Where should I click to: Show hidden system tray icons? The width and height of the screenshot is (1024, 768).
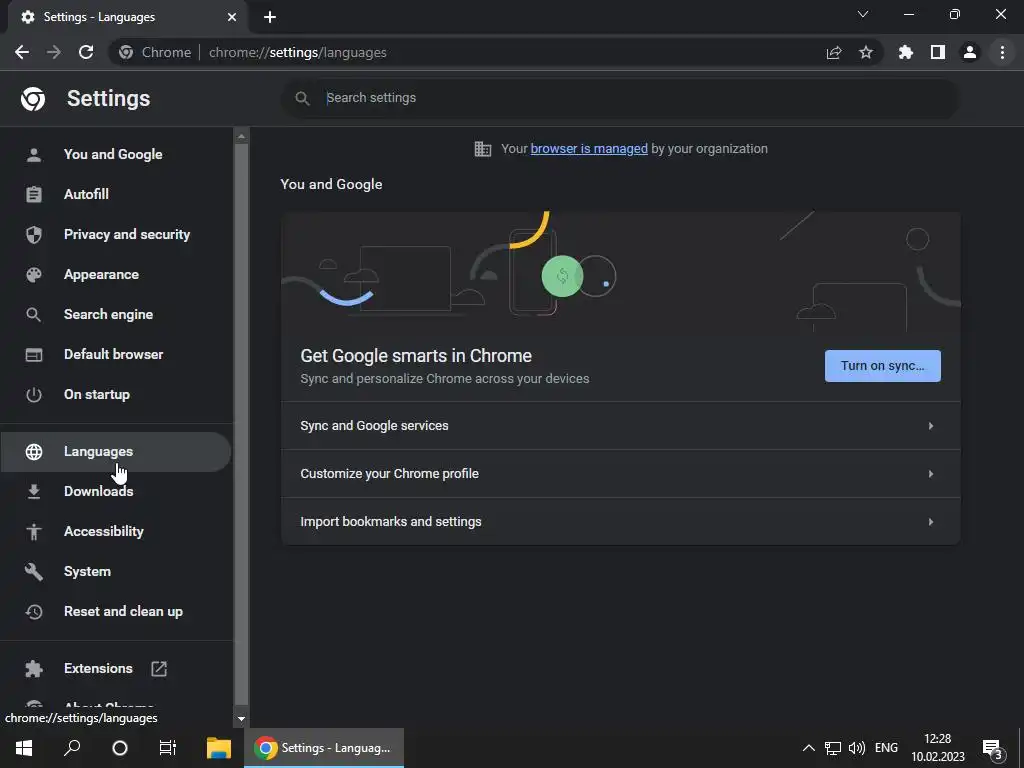808,748
